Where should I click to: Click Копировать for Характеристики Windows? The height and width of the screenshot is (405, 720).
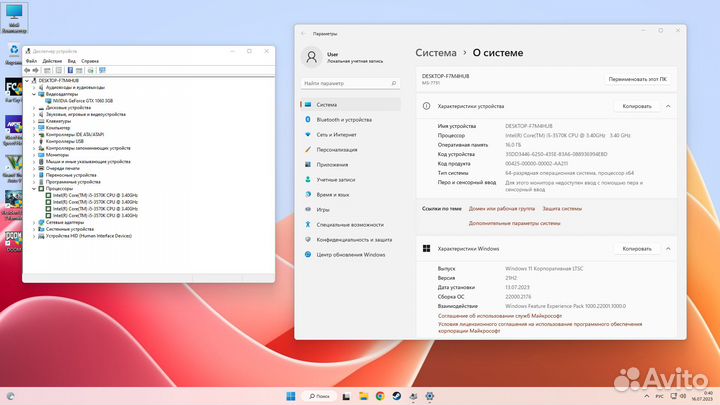click(x=637, y=248)
